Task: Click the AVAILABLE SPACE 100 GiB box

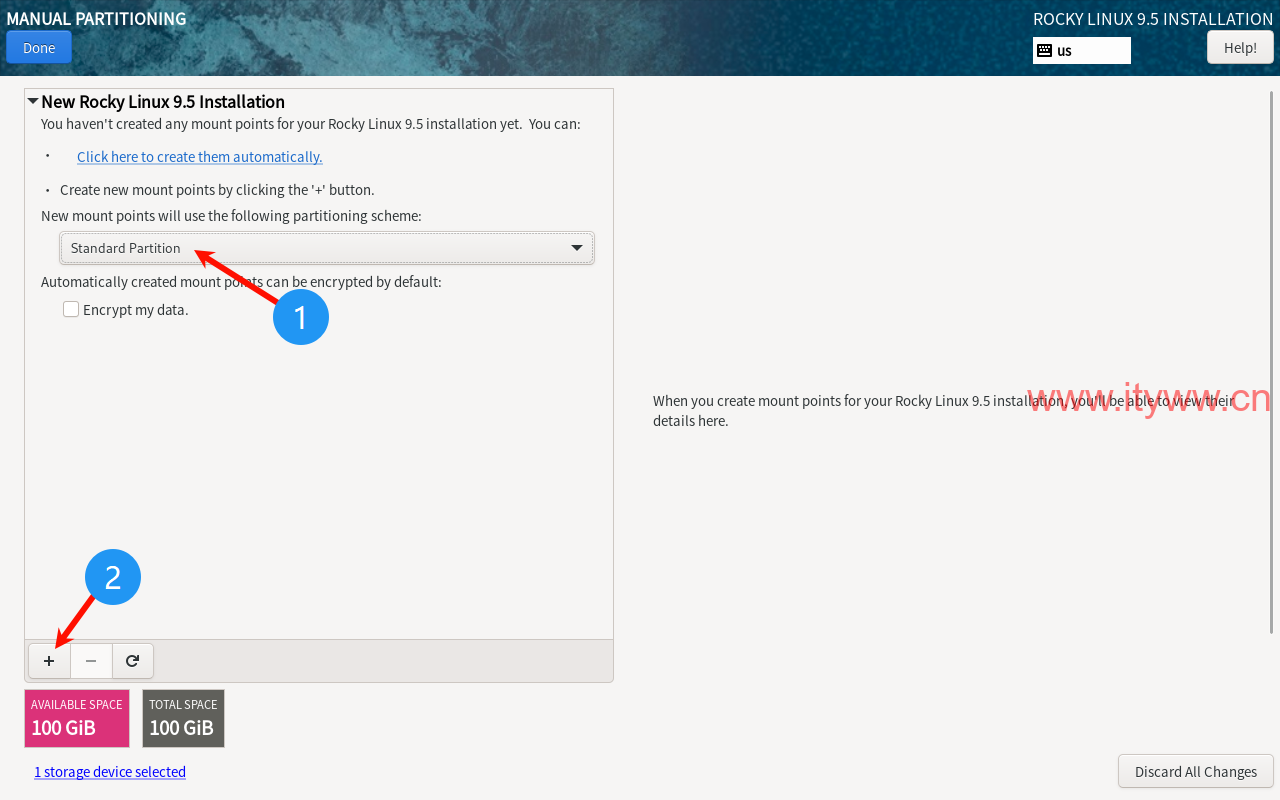Action: [77, 718]
